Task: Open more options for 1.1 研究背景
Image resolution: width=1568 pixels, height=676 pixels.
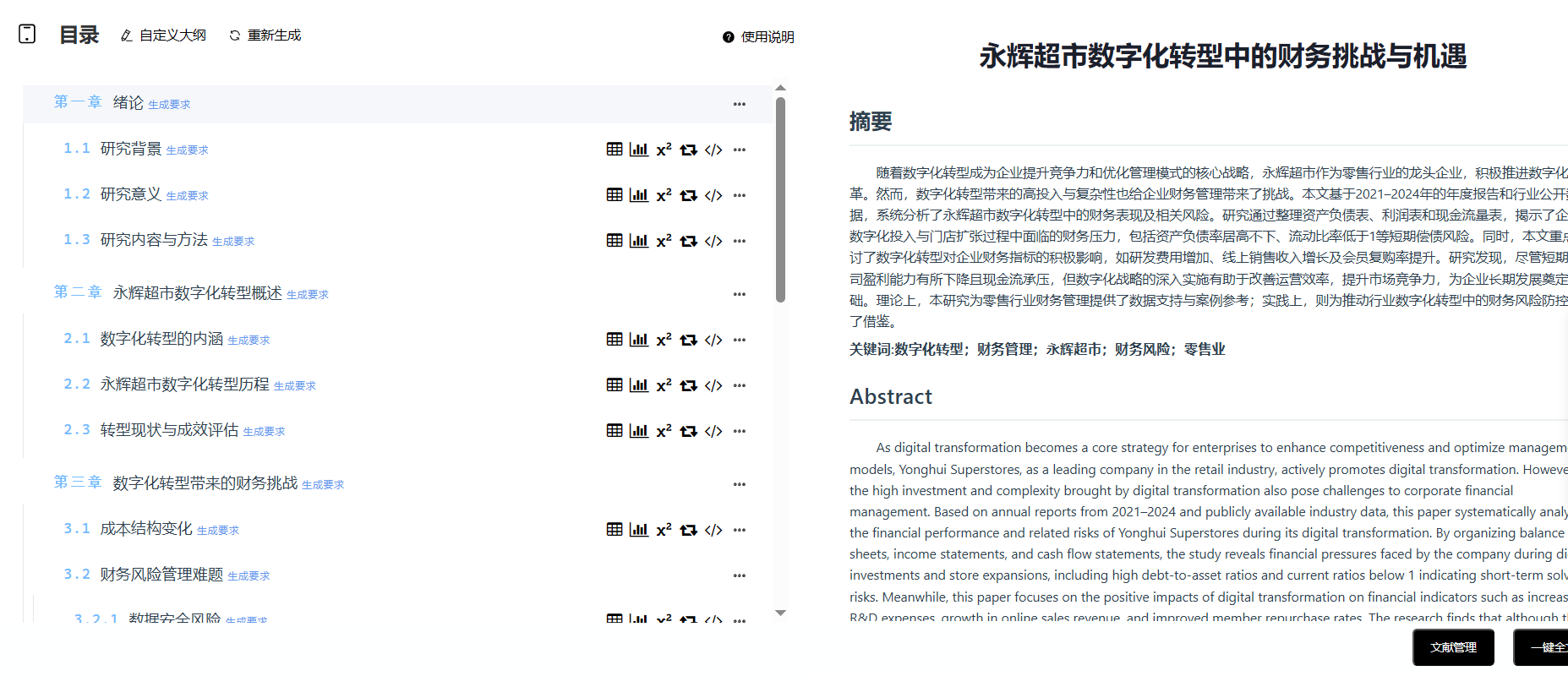Action: 740,150
